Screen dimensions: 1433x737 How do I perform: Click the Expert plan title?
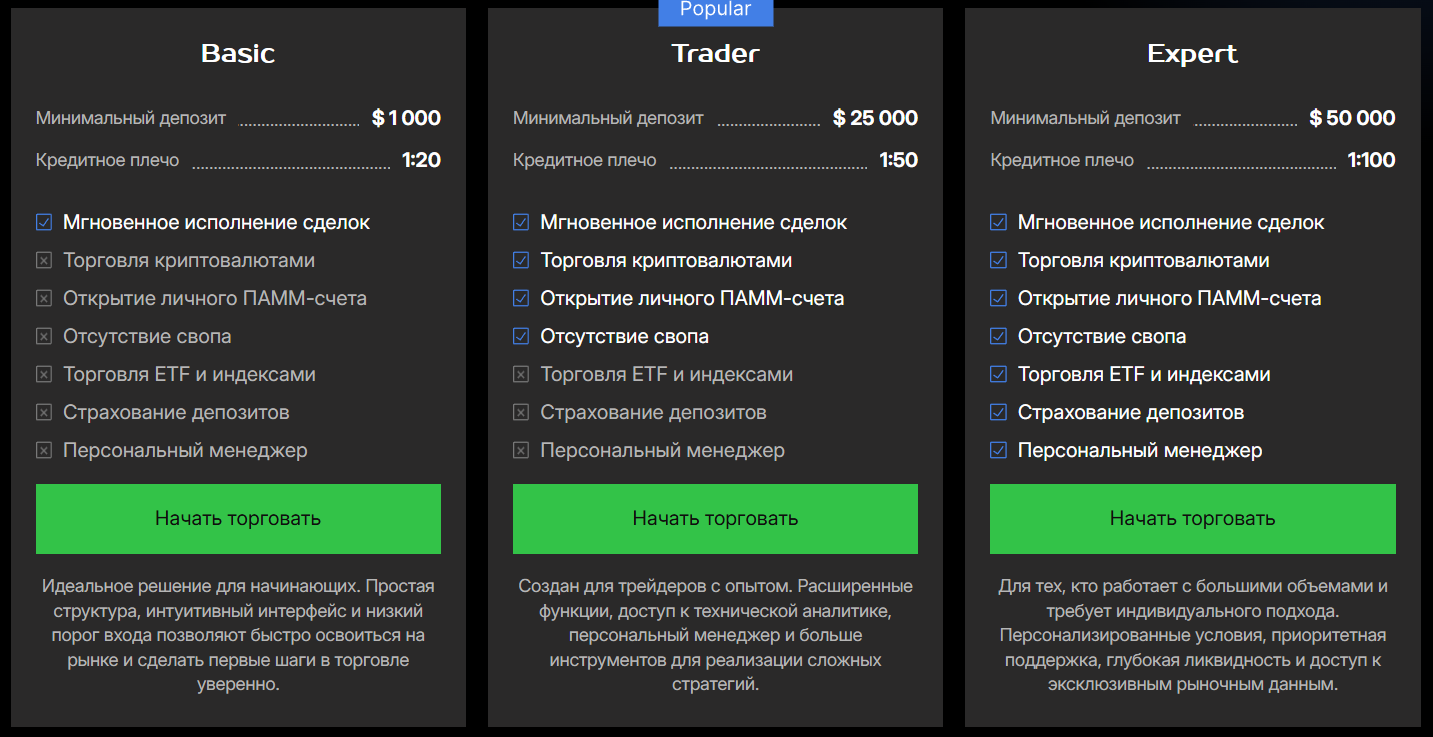tap(1192, 53)
